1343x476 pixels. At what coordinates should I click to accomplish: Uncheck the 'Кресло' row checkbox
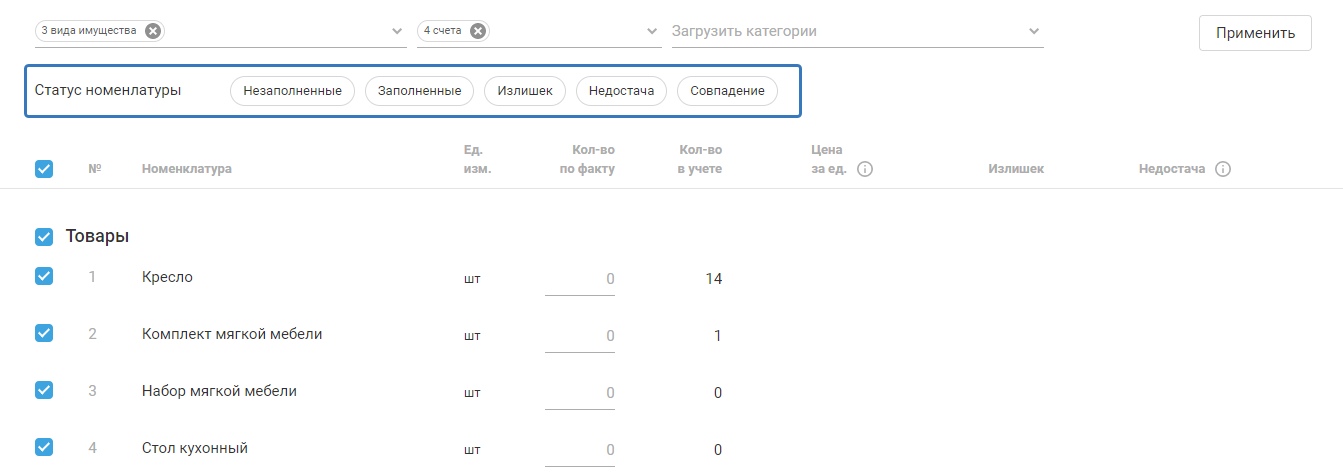[44, 277]
